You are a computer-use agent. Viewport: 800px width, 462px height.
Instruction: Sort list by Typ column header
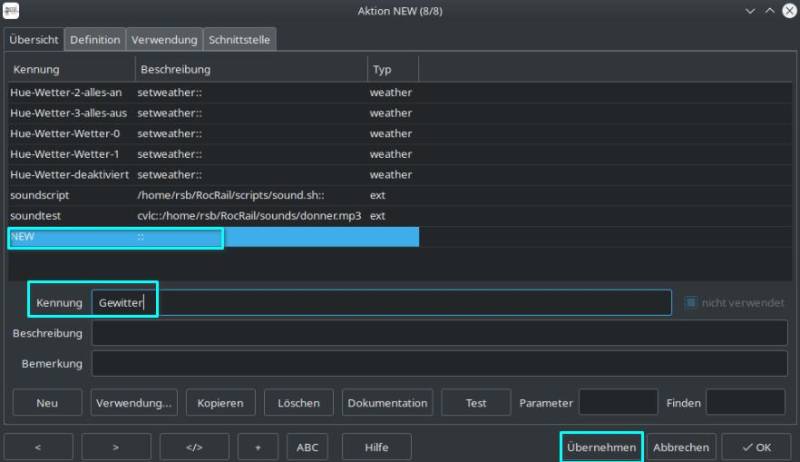[392, 69]
